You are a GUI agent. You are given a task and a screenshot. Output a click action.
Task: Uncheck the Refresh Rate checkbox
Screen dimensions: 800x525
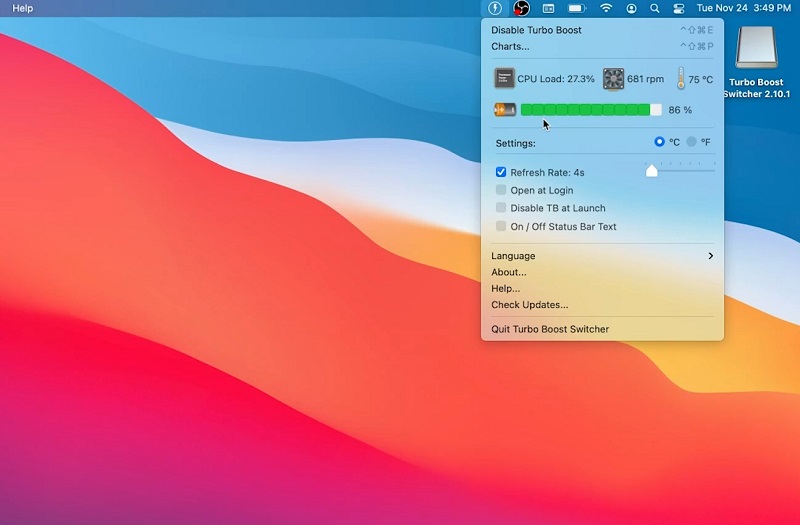(501, 172)
